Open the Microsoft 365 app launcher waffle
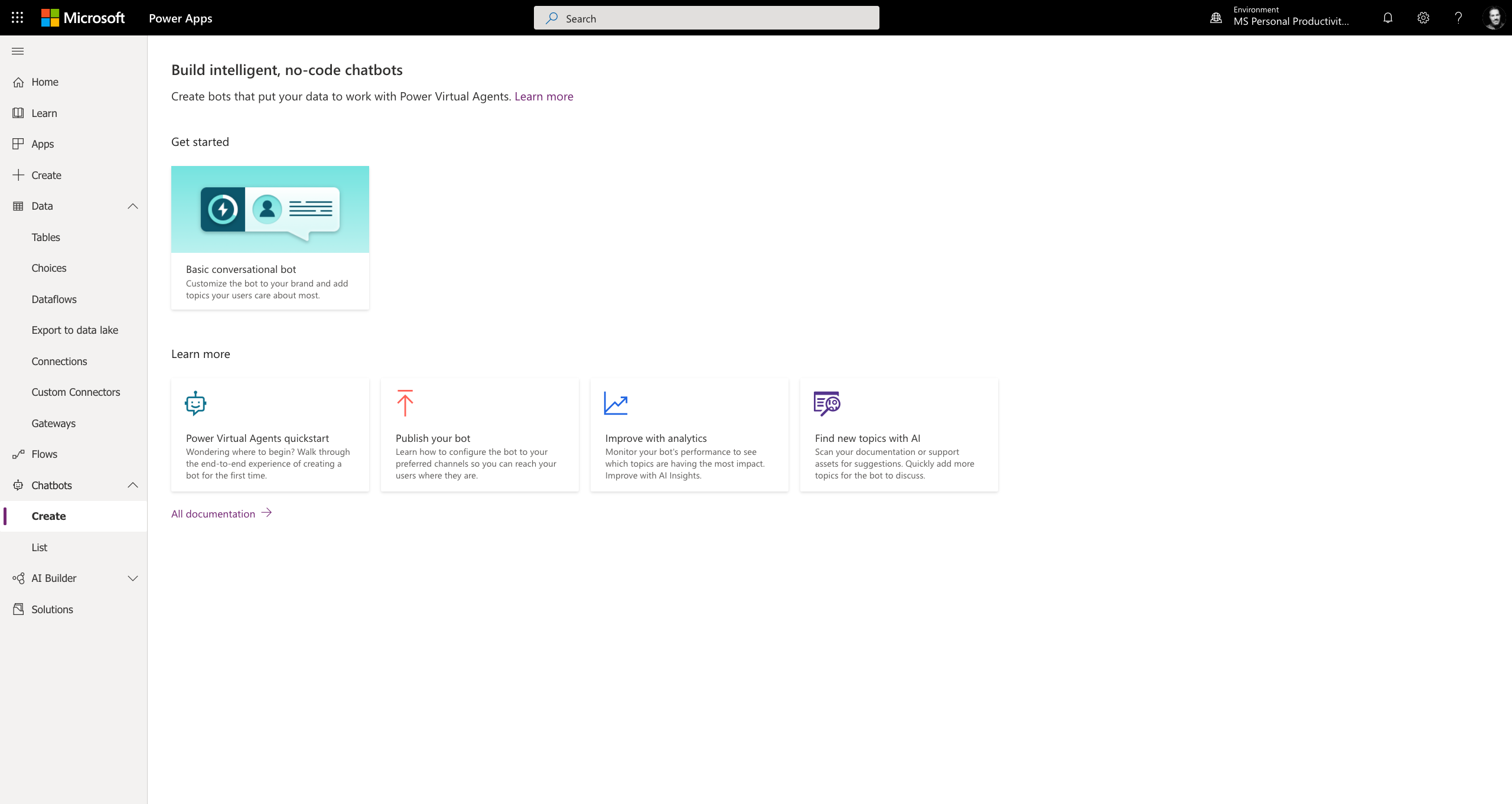The image size is (1512, 804). pyautogui.click(x=17, y=17)
